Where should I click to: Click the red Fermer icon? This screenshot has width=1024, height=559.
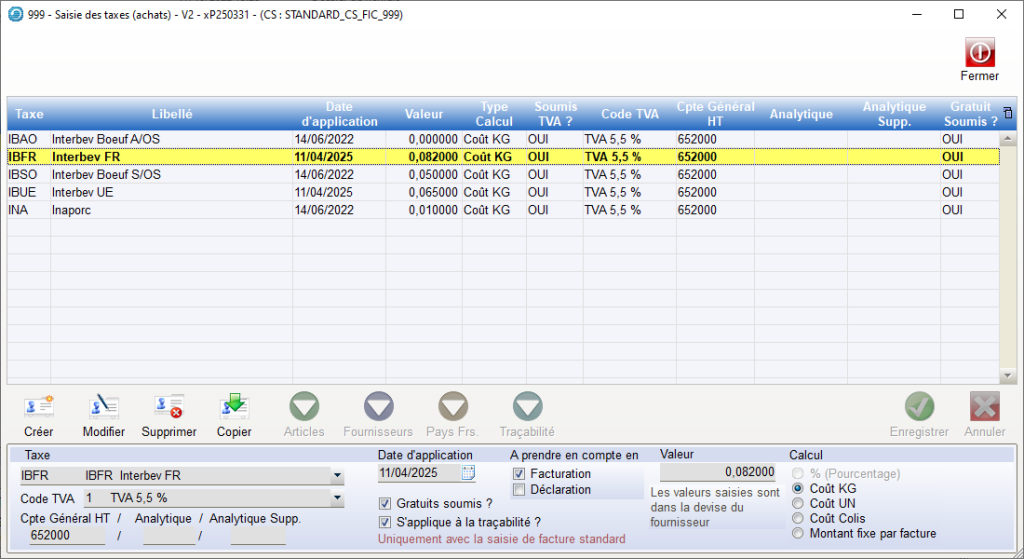tap(979, 53)
